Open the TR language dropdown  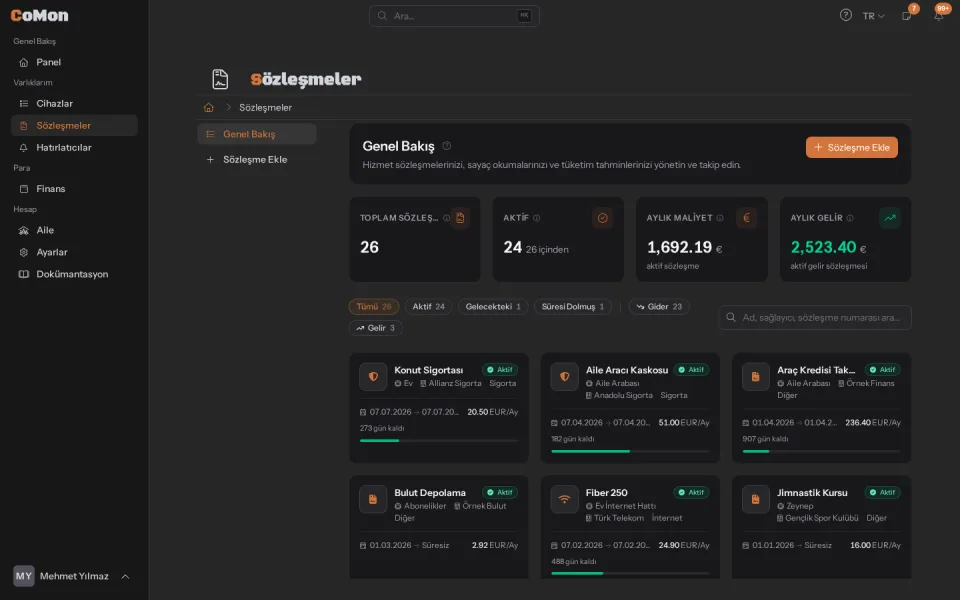coord(874,16)
